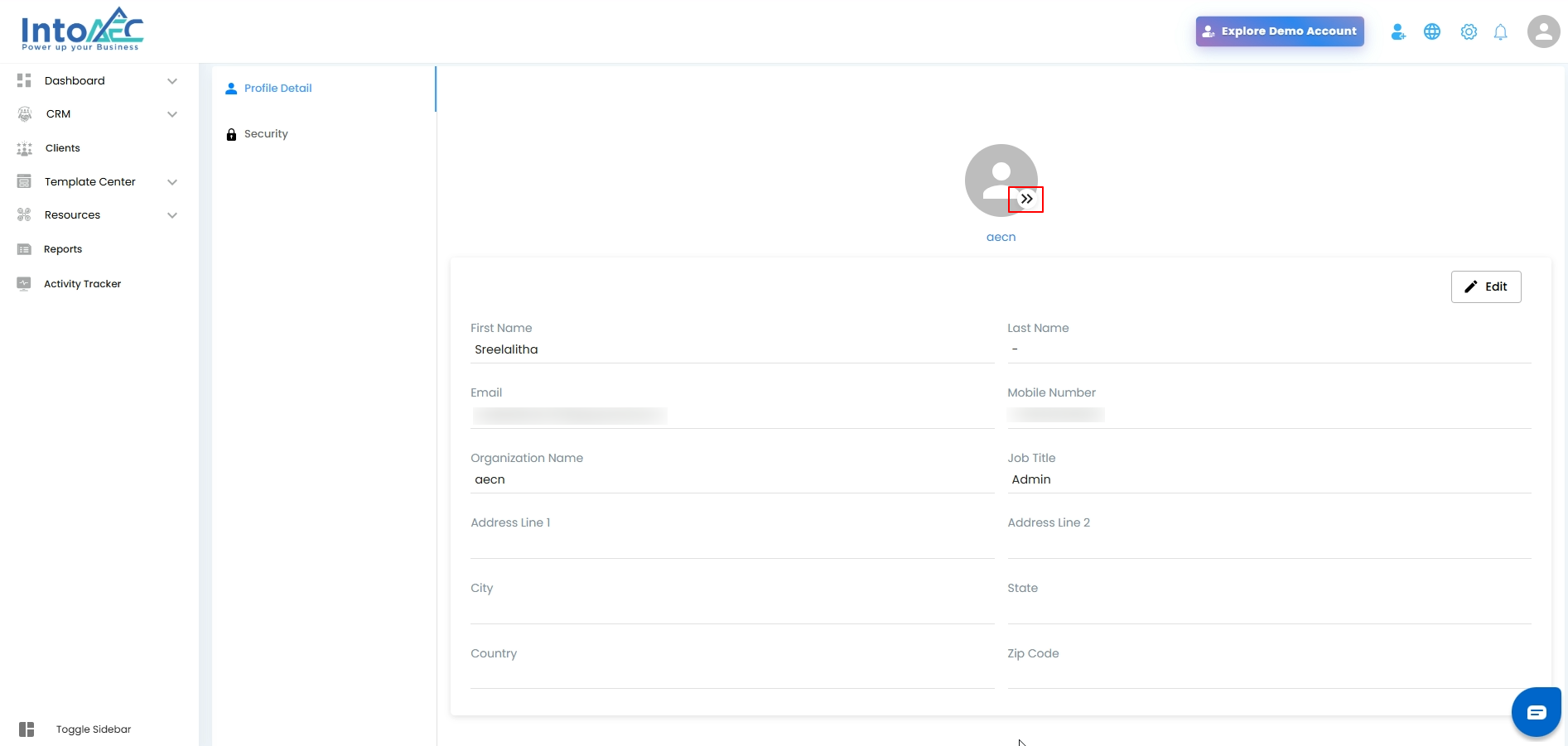
Task: Click the Clients sidebar icon
Action: tap(25, 148)
